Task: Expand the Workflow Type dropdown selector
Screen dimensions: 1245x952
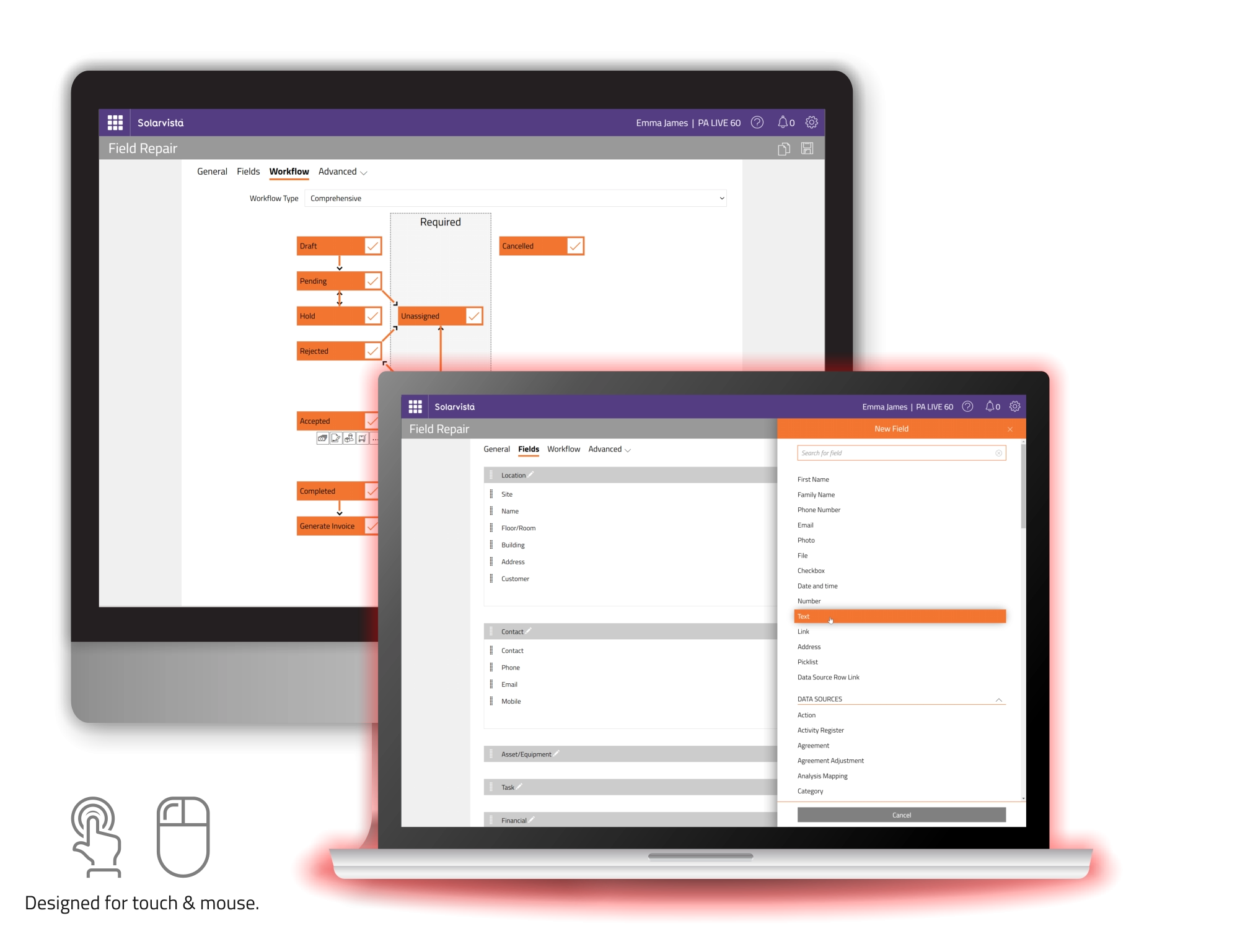Action: coord(723,198)
